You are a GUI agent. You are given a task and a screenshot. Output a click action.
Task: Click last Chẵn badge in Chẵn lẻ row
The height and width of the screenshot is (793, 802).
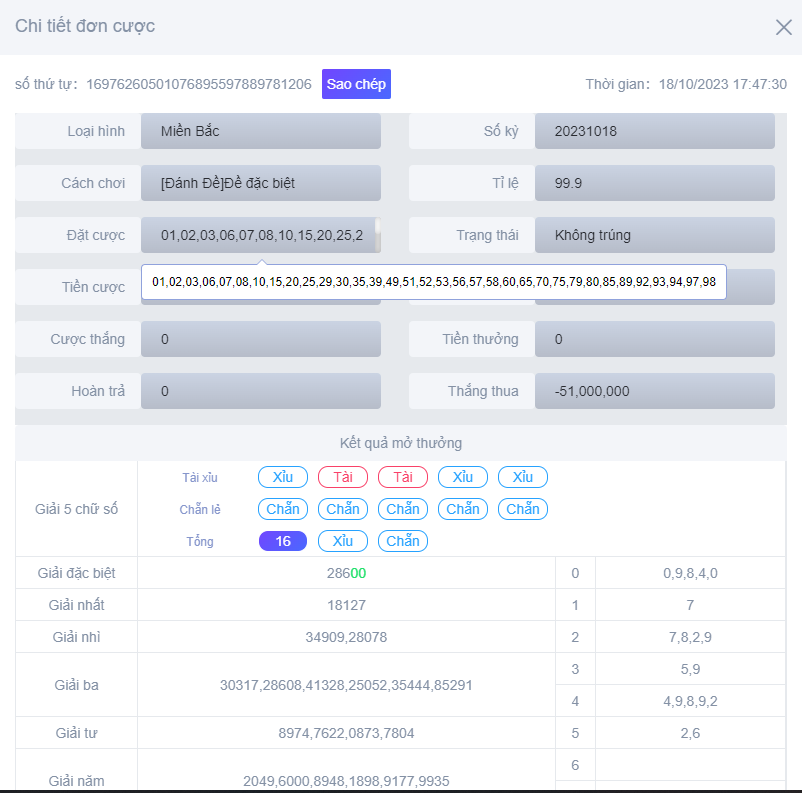(523, 509)
